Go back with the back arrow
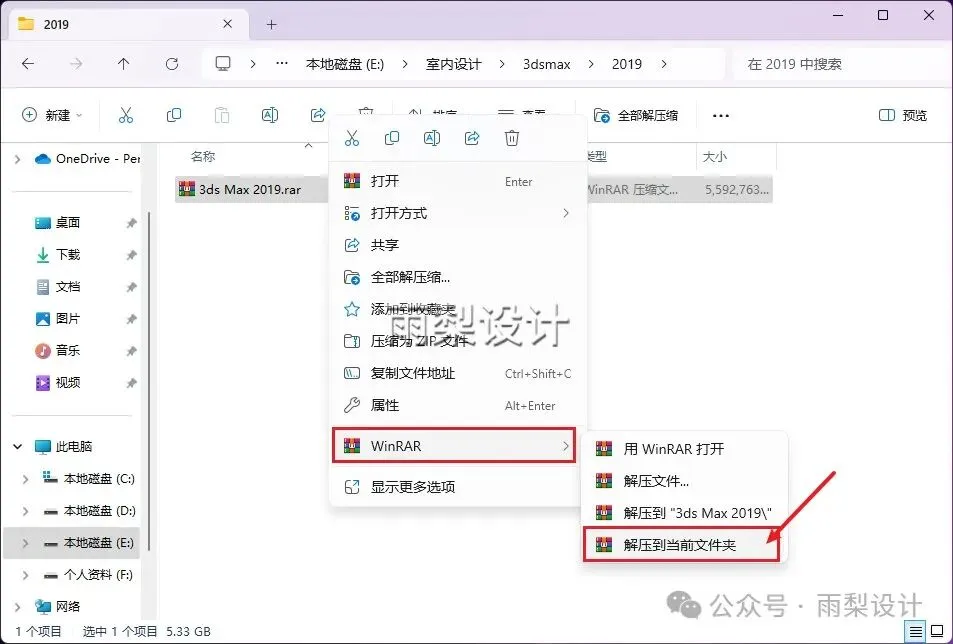This screenshot has width=953, height=644. tap(28, 64)
